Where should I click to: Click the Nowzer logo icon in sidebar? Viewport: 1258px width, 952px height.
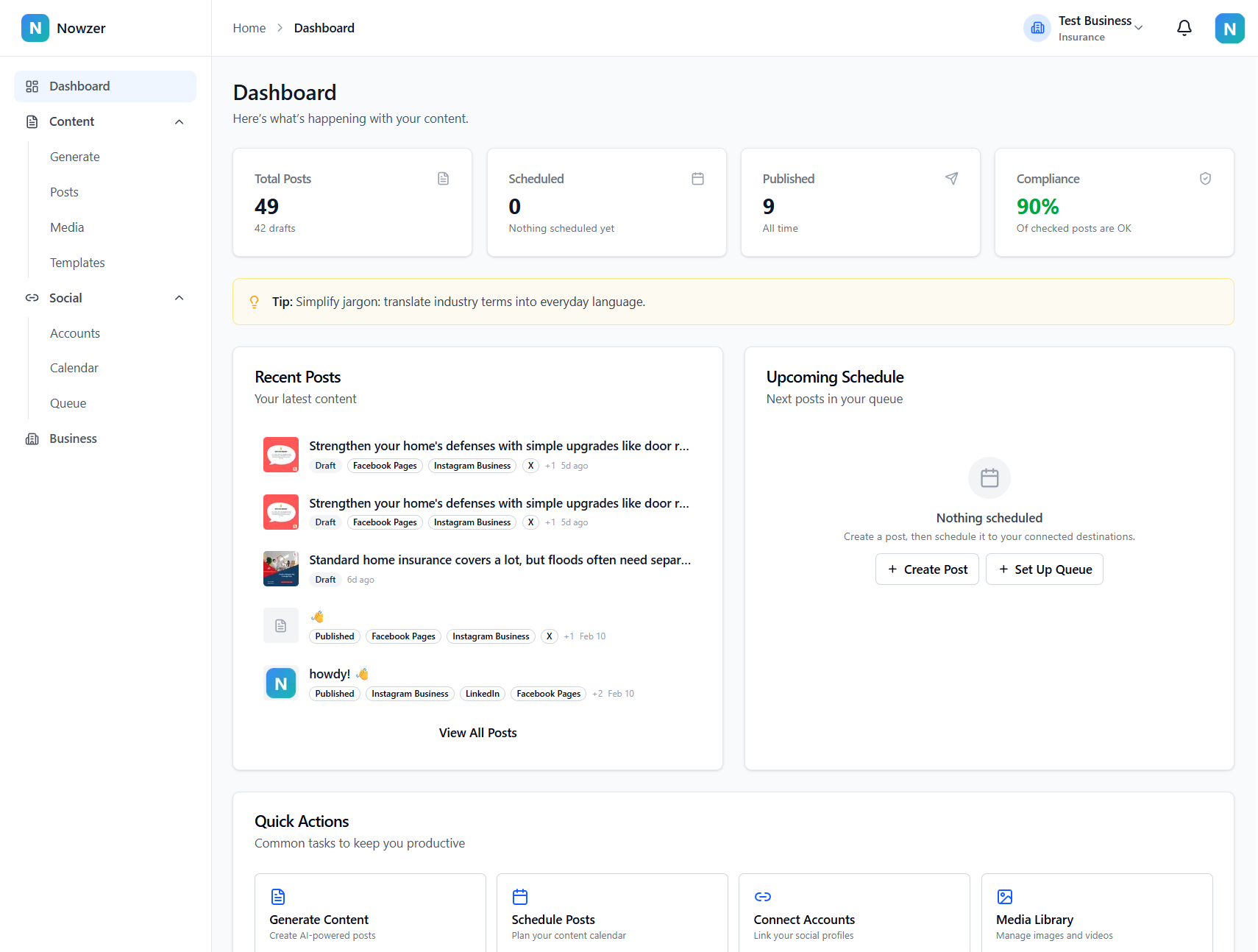[35, 28]
